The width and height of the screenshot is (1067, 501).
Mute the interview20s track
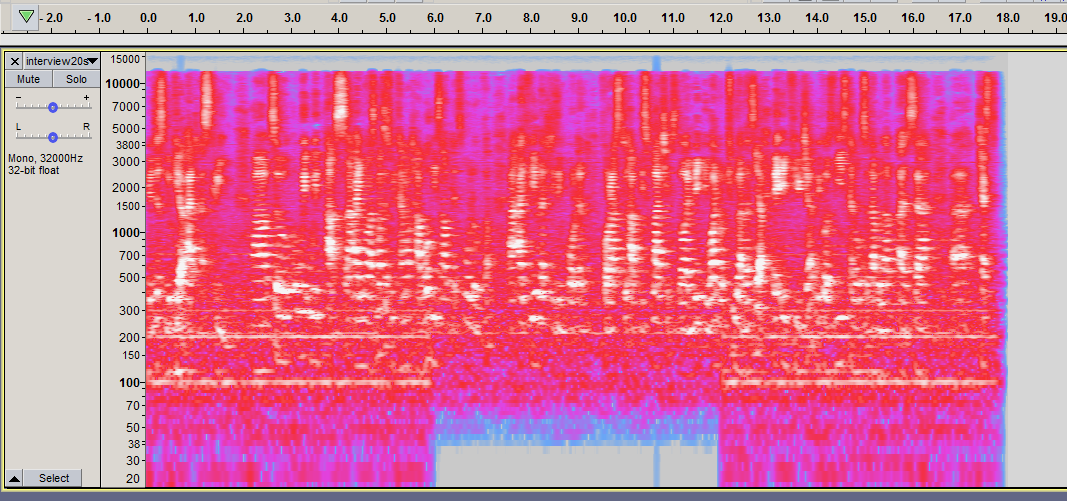[x=28, y=79]
